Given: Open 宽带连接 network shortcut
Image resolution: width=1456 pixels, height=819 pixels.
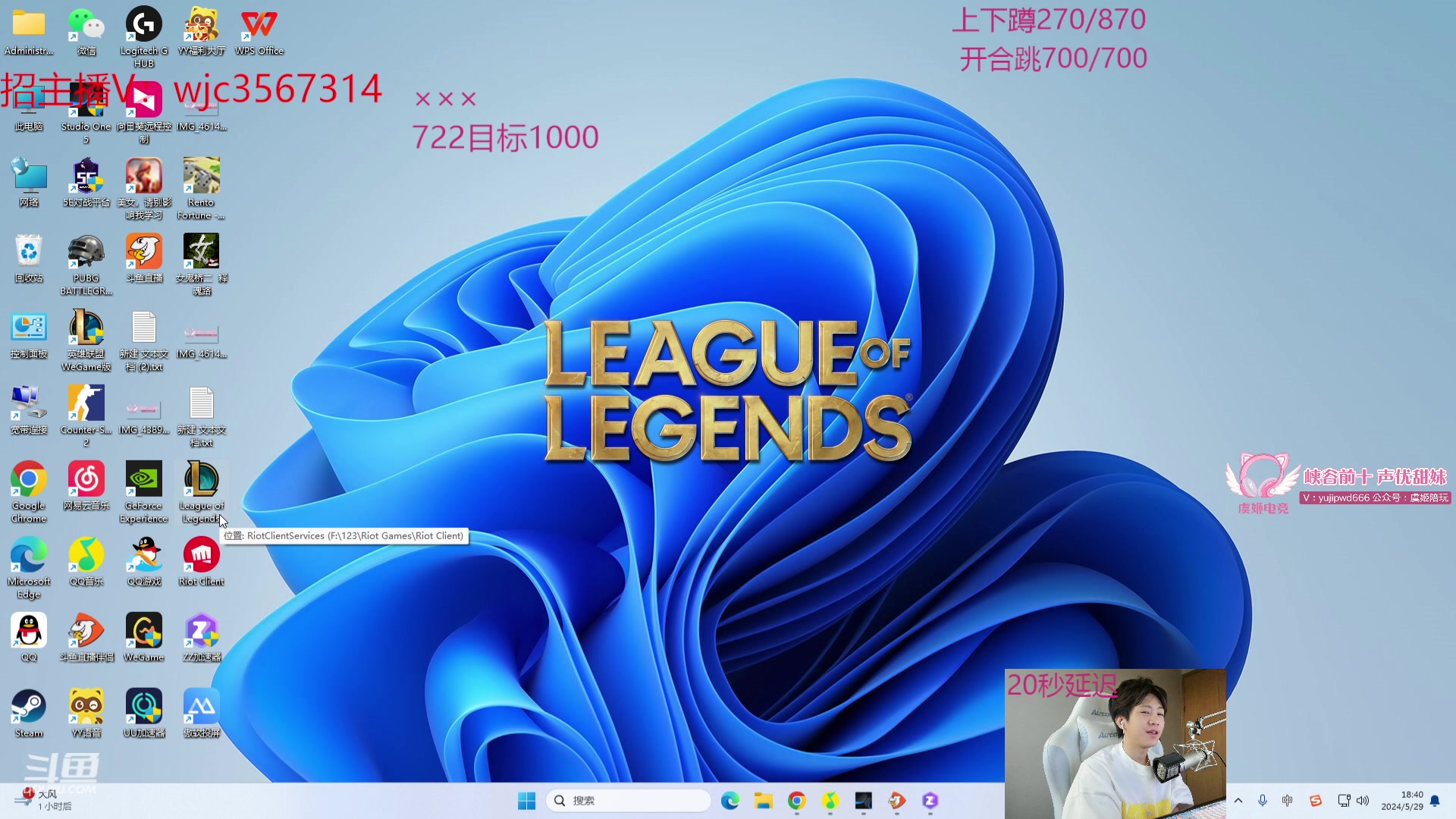Looking at the screenshot, I should pyautogui.click(x=29, y=409).
